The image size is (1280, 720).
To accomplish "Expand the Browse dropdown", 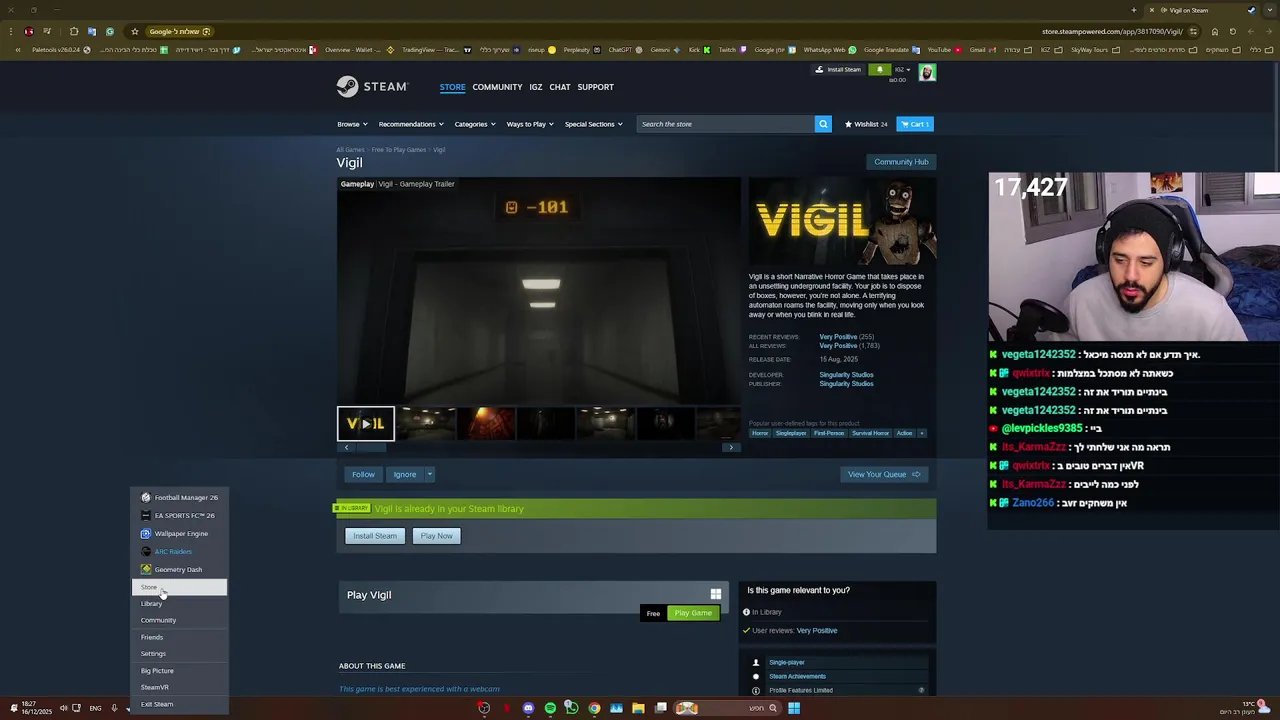I will click(x=352, y=124).
